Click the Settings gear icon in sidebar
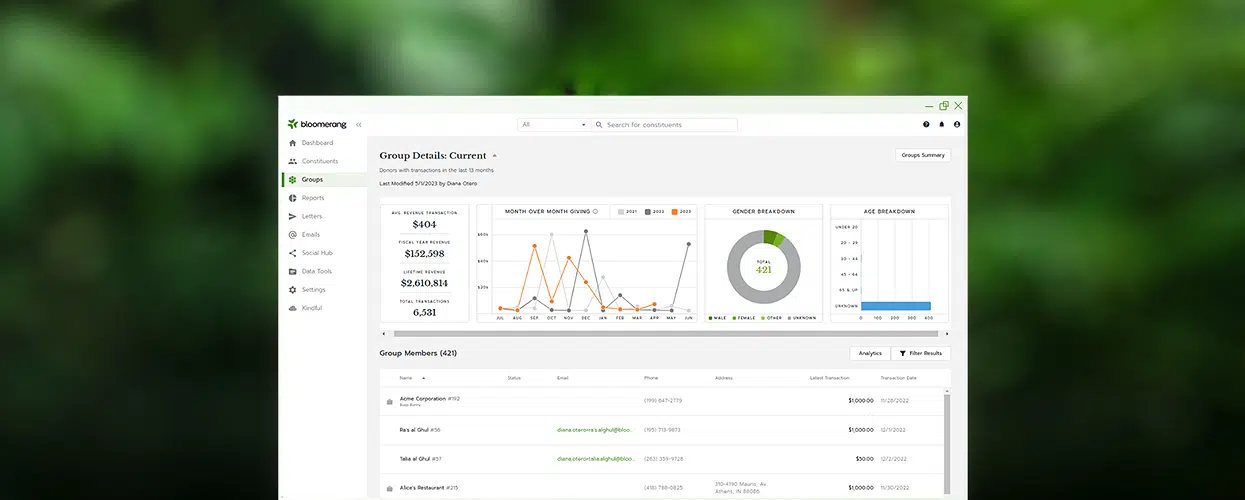This screenshot has width=1245, height=500. point(292,290)
